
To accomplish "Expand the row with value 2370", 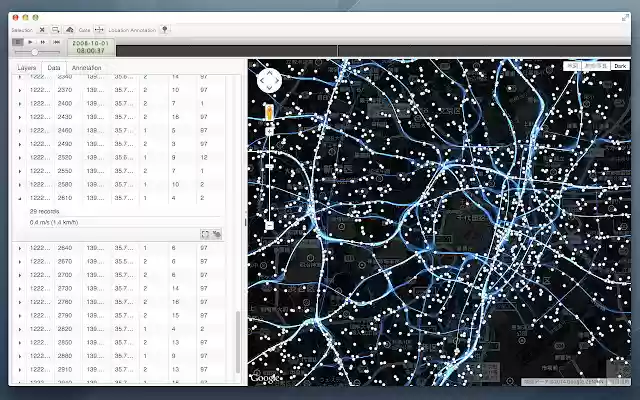I will click(20, 90).
